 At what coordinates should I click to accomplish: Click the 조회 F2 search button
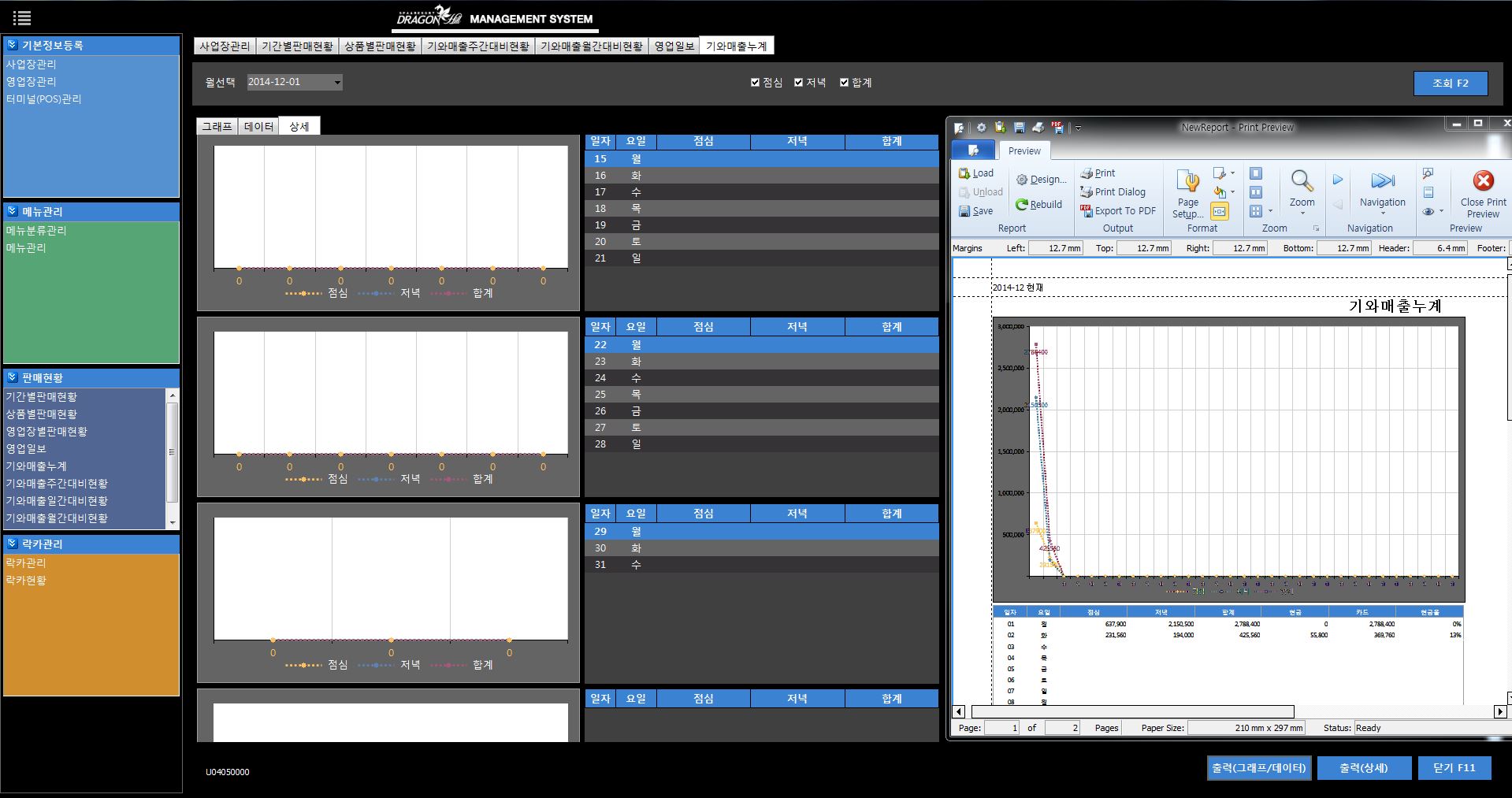click(1450, 84)
